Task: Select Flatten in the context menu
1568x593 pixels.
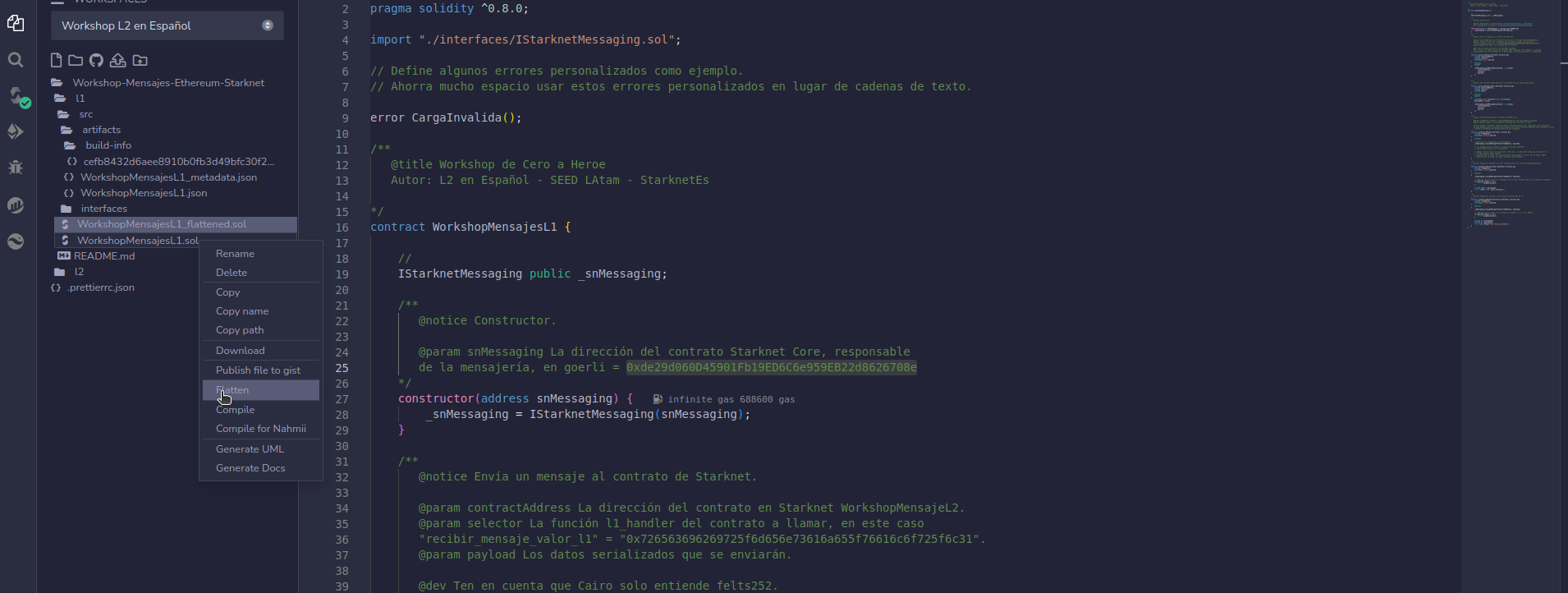Action: (261, 390)
